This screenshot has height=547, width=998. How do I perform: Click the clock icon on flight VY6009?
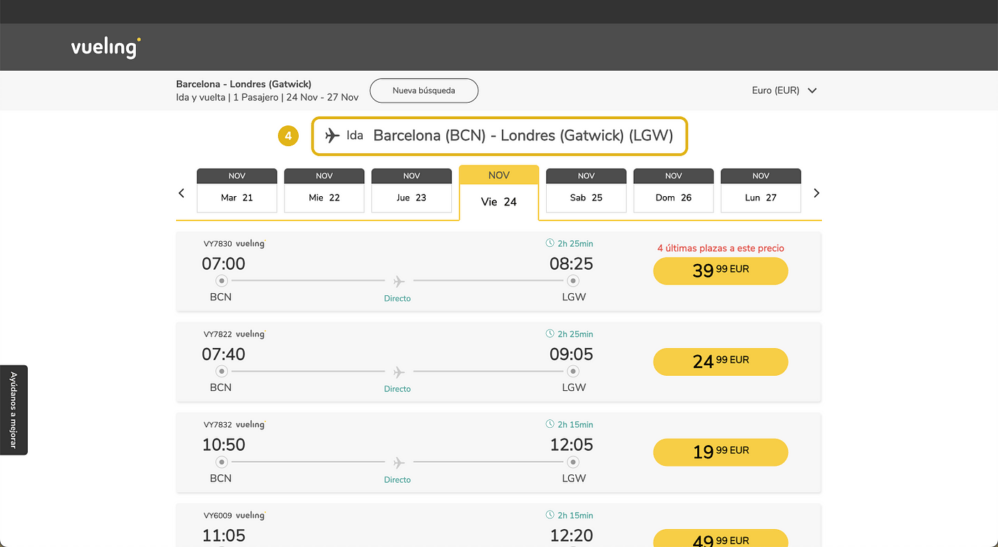point(550,515)
